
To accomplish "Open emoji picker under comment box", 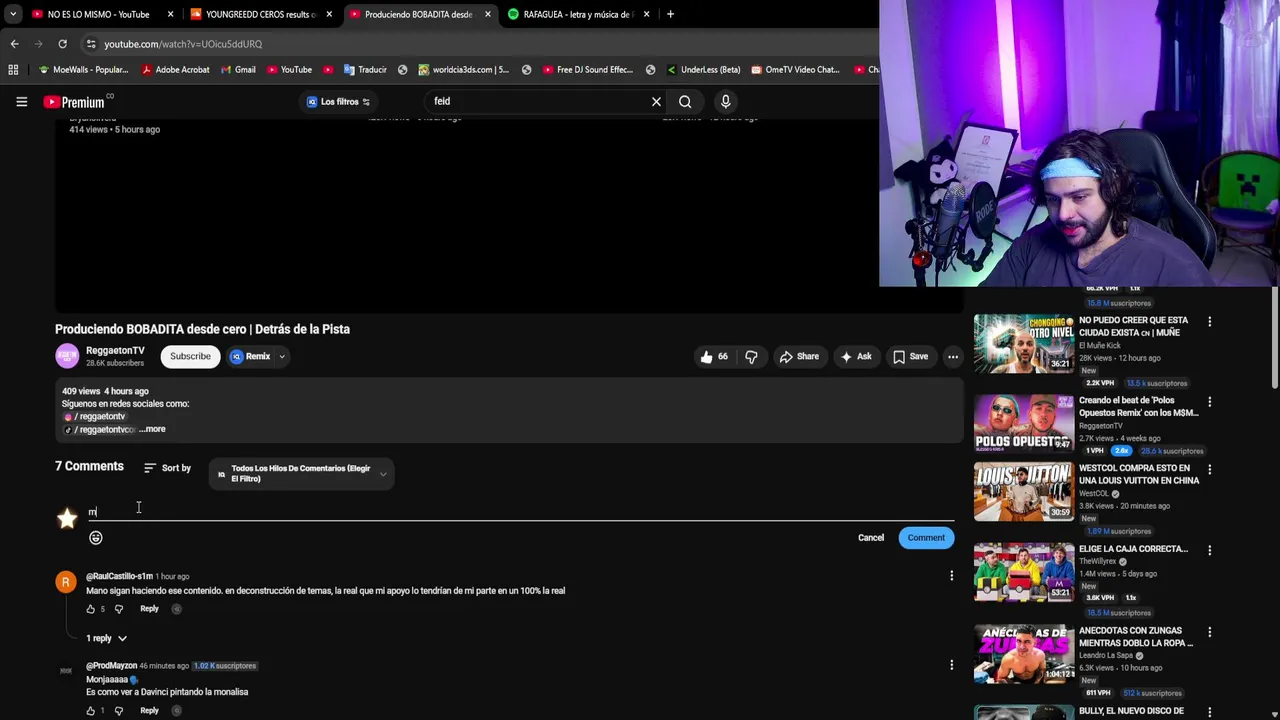I will [x=96, y=538].
